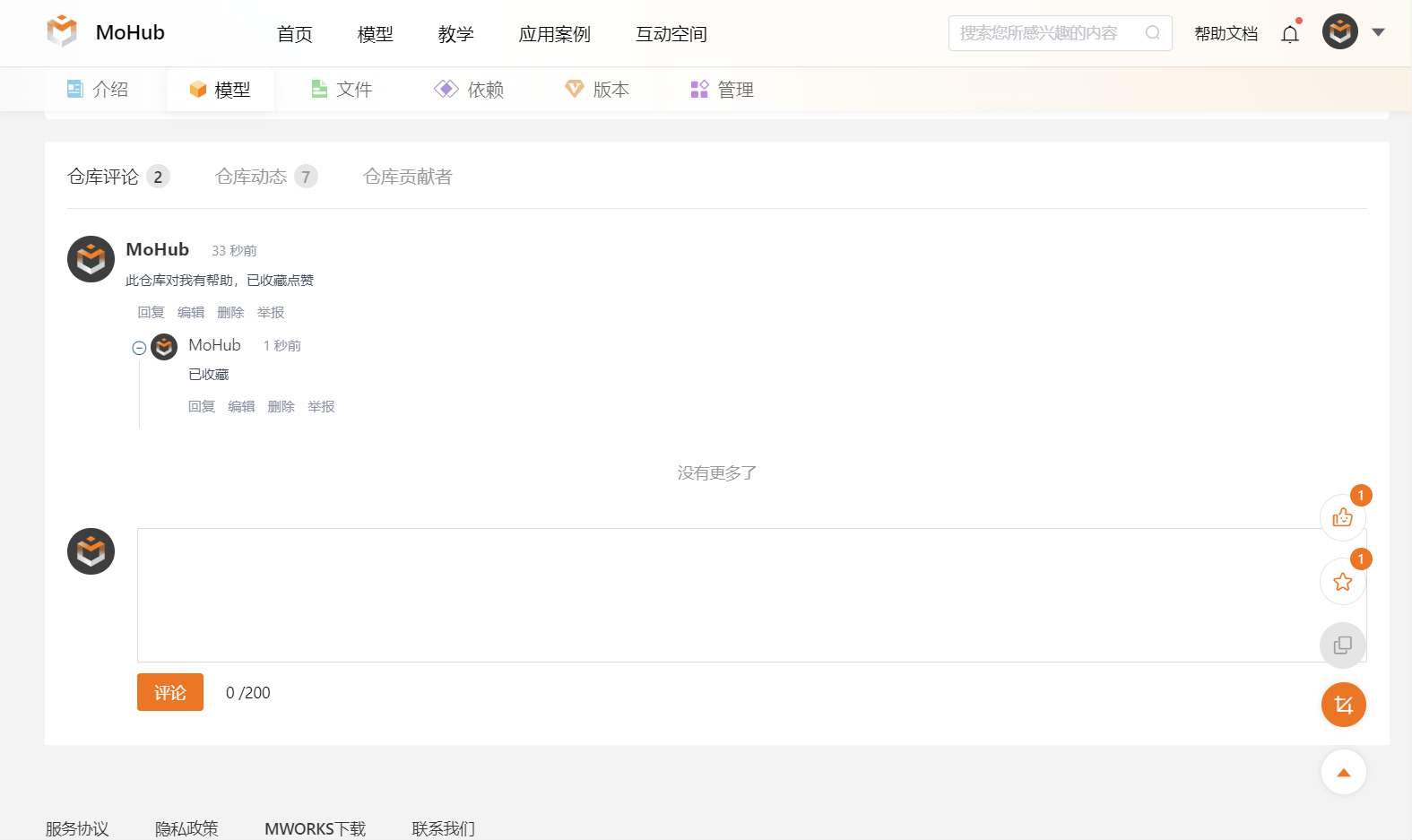1412x840 pixels.
Task: Click the small avatar on 已收藏 reply
Action: click(x=164, y=347)
